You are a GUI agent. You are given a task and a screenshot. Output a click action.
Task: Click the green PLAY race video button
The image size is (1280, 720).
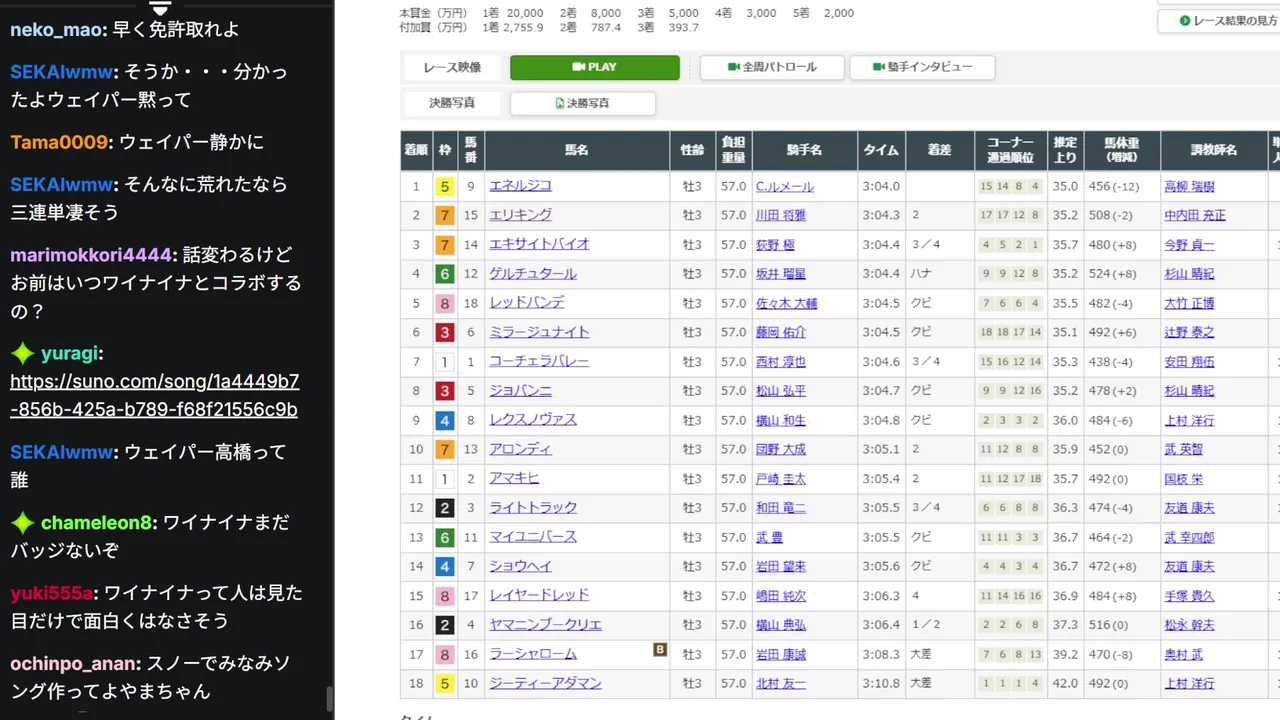tap(595, 67)
